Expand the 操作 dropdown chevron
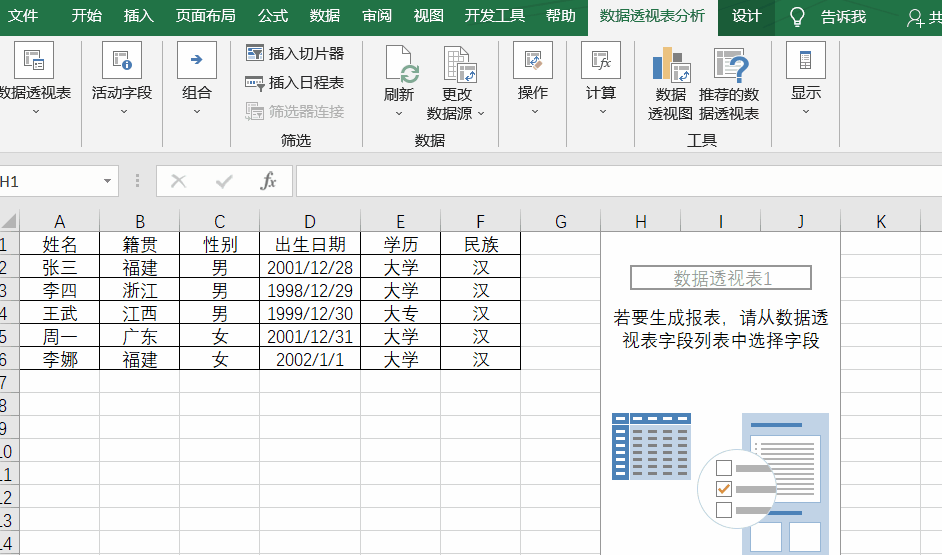Image resolution: width=942 pixels, height=555 pixels. pos(535,112)
